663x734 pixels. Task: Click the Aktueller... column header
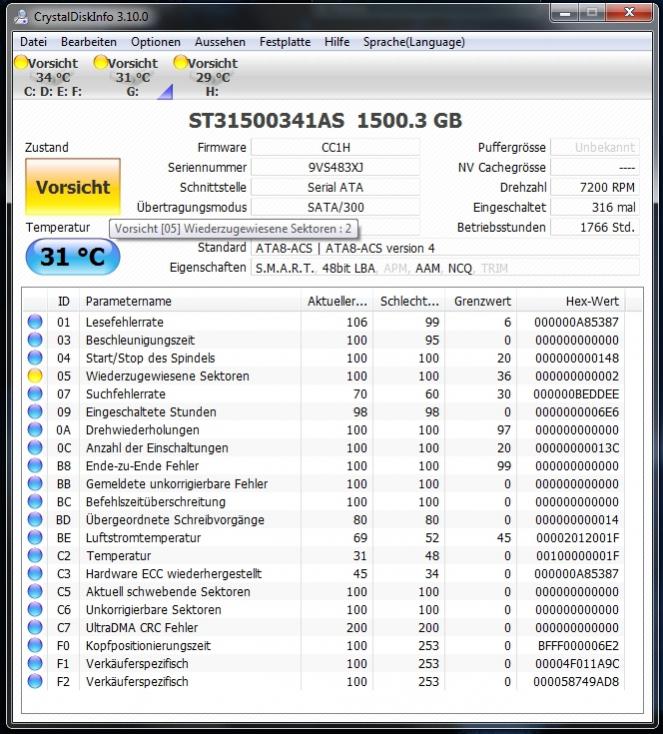(337, 301)
